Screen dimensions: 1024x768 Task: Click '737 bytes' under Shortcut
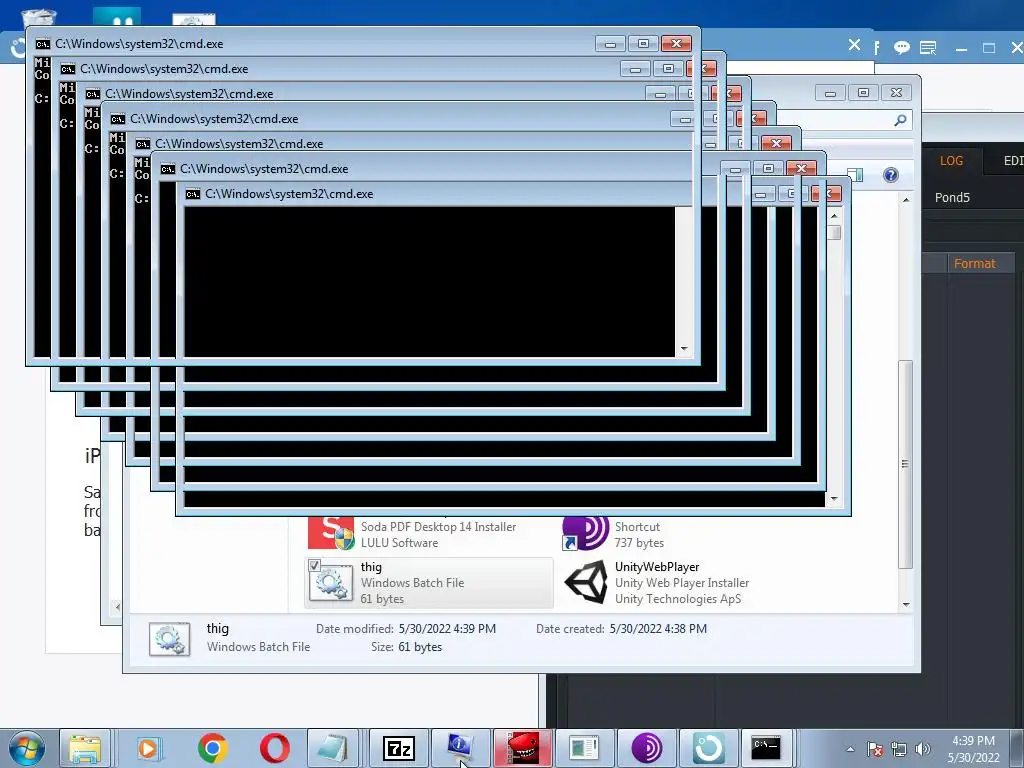coord(639,543)
